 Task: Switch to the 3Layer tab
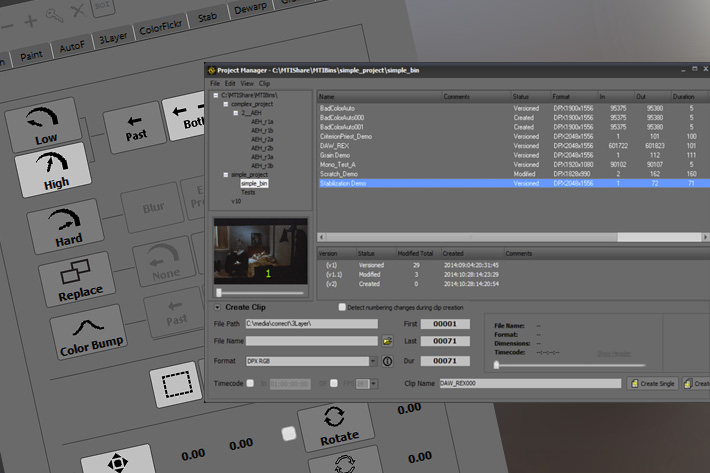[113, 37]
